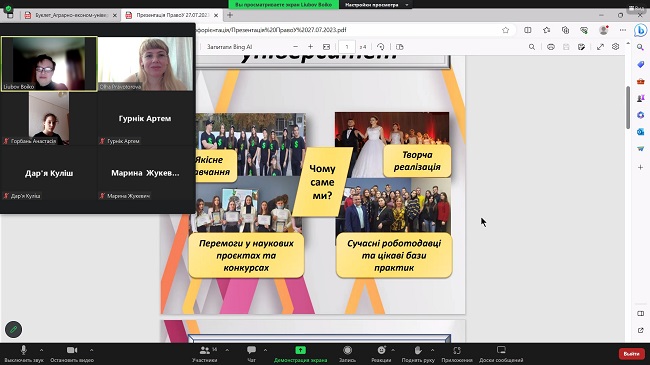
Task: Open Browser essentials heart icon
Action: (x=584, y=30)
